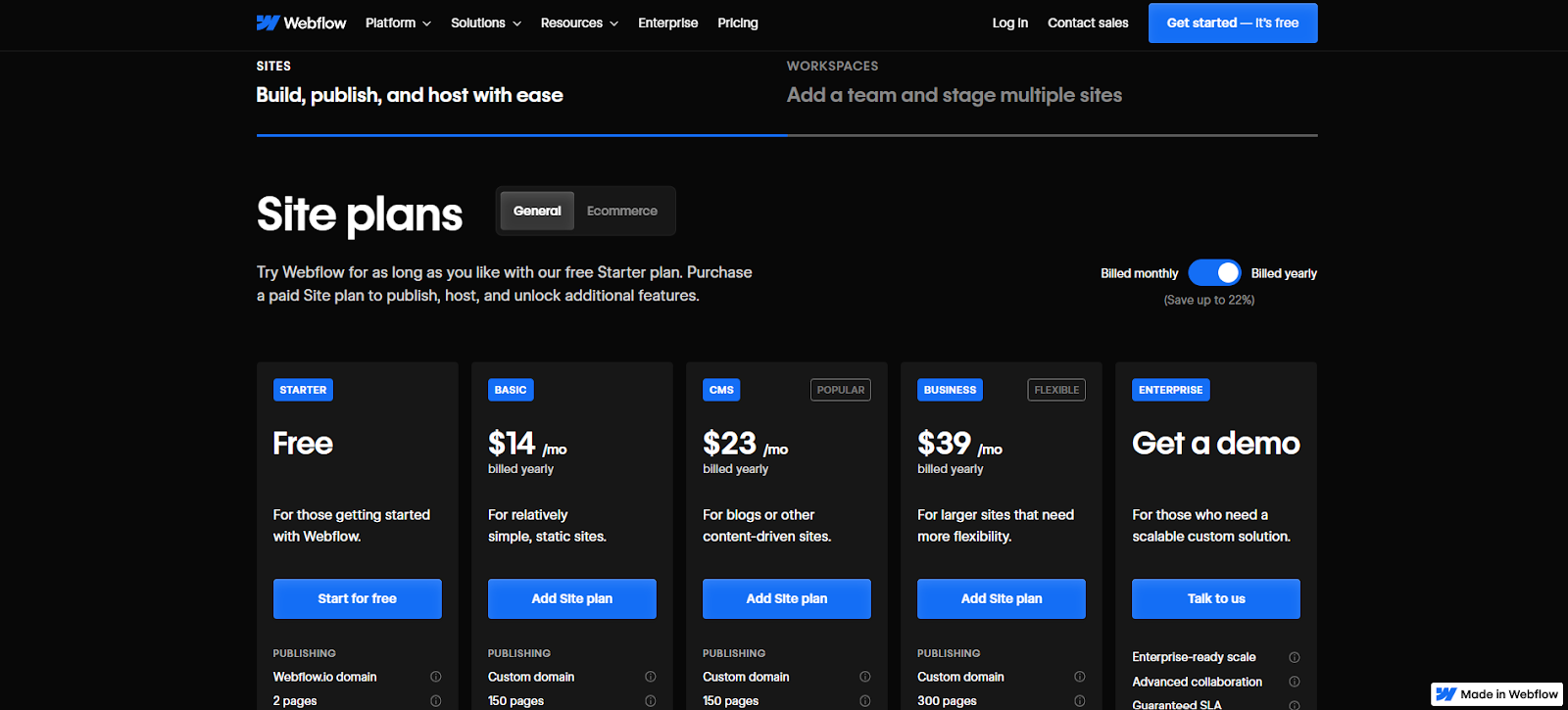Viewport: 1568px width, 710px height.
Task: Click the FLEXIBLE tag on Business plan
Action: click(x=1056, y=390)
